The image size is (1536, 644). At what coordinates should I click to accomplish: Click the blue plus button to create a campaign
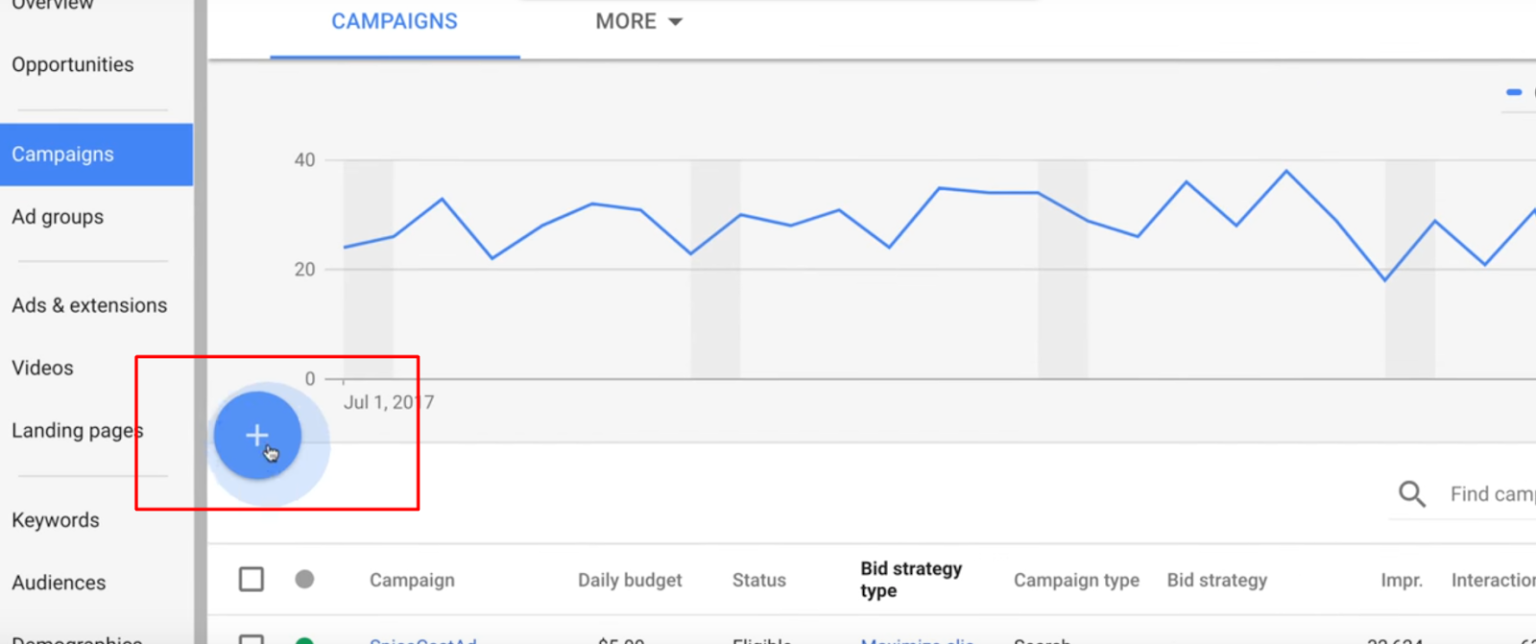pos(258,434)
